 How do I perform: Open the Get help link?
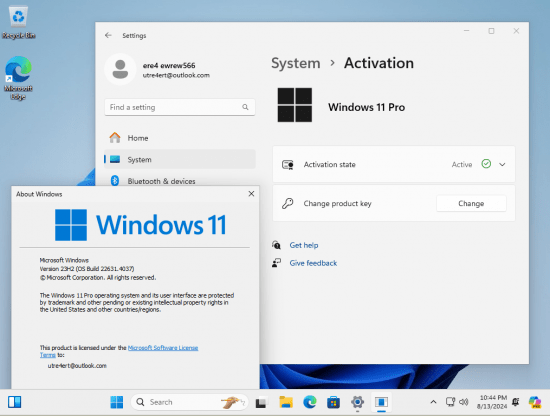304,245
